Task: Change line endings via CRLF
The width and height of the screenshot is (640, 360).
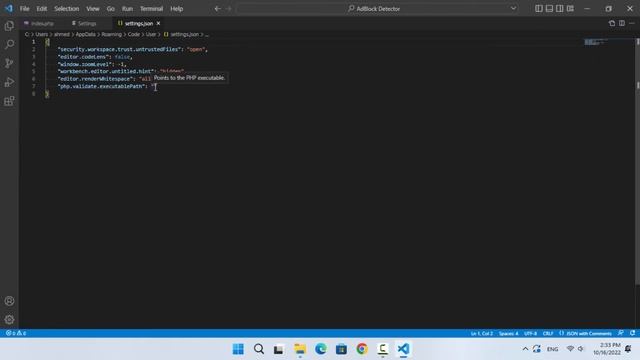Action: pos(548,333)
